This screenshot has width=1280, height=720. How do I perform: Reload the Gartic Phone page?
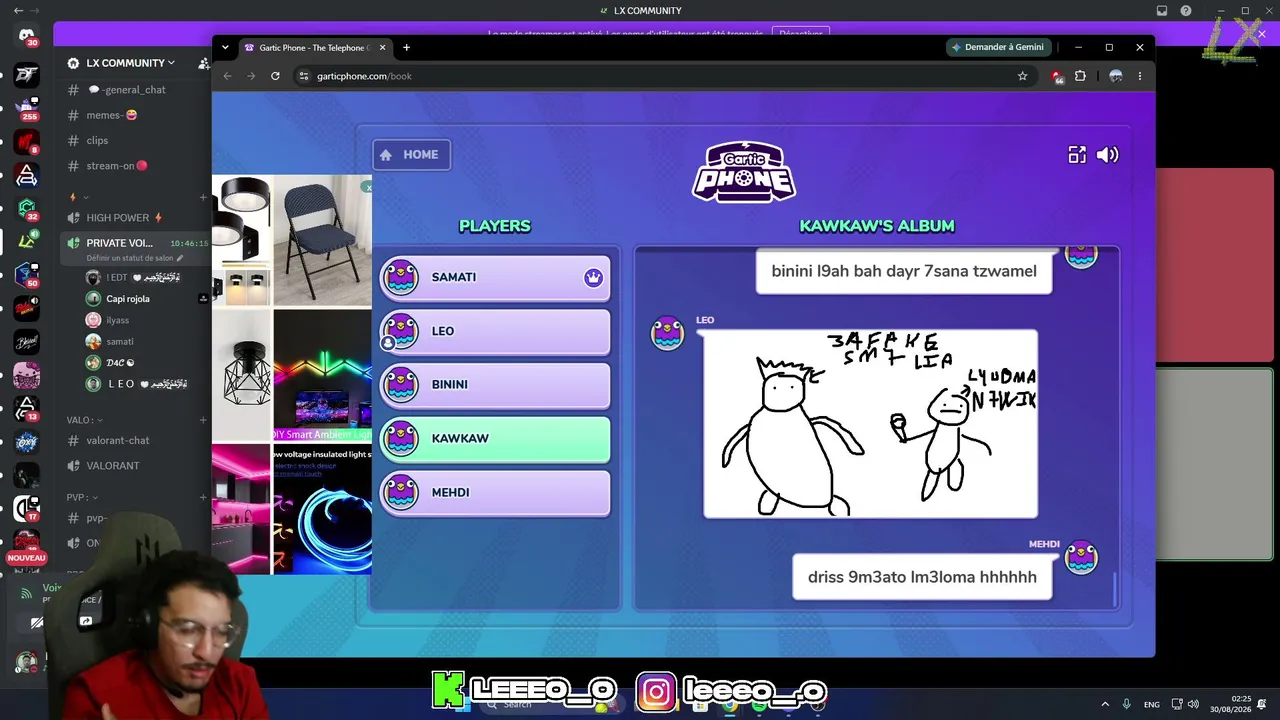pyautogui.click(x=275, y=76)
